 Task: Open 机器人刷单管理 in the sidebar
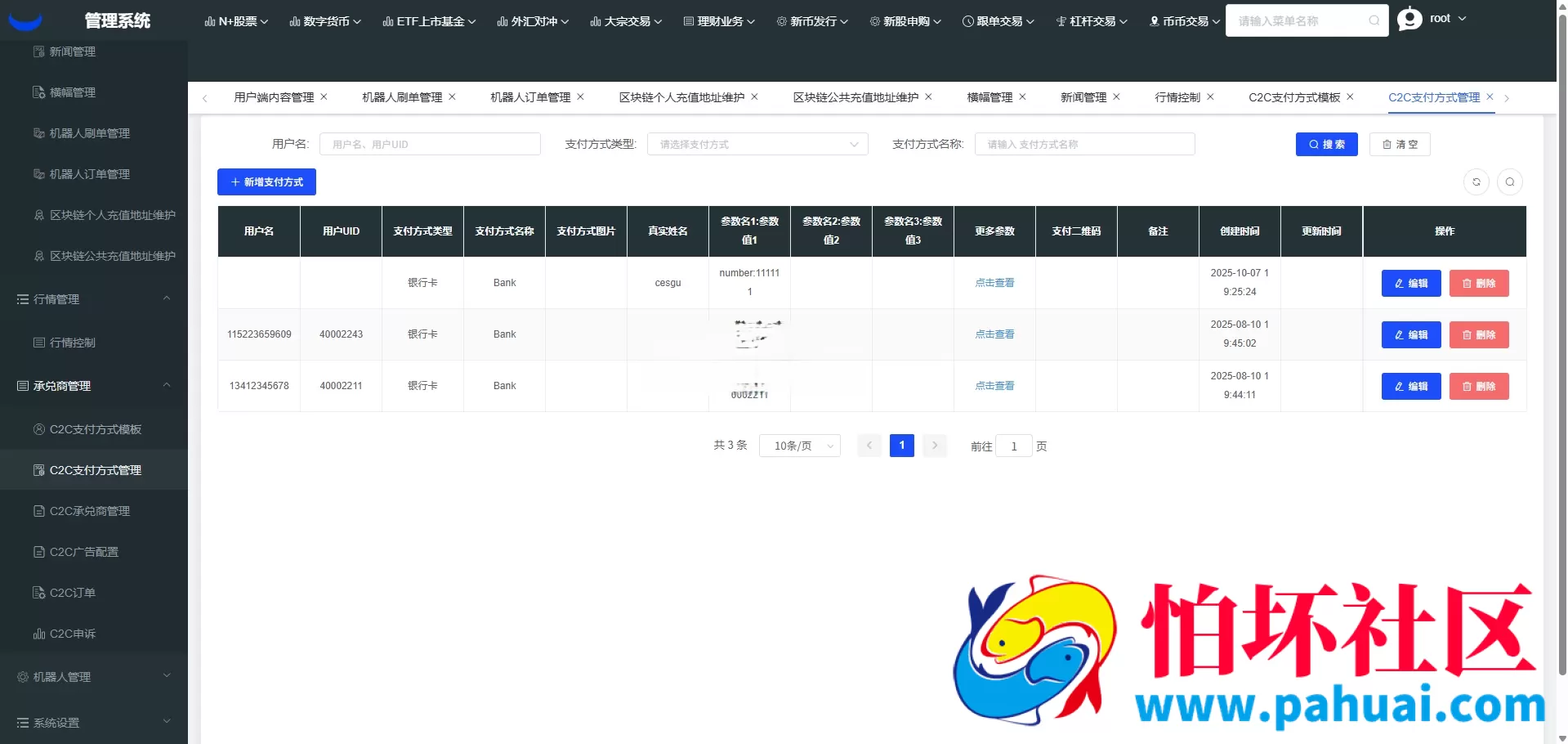(x=94, y=133)
